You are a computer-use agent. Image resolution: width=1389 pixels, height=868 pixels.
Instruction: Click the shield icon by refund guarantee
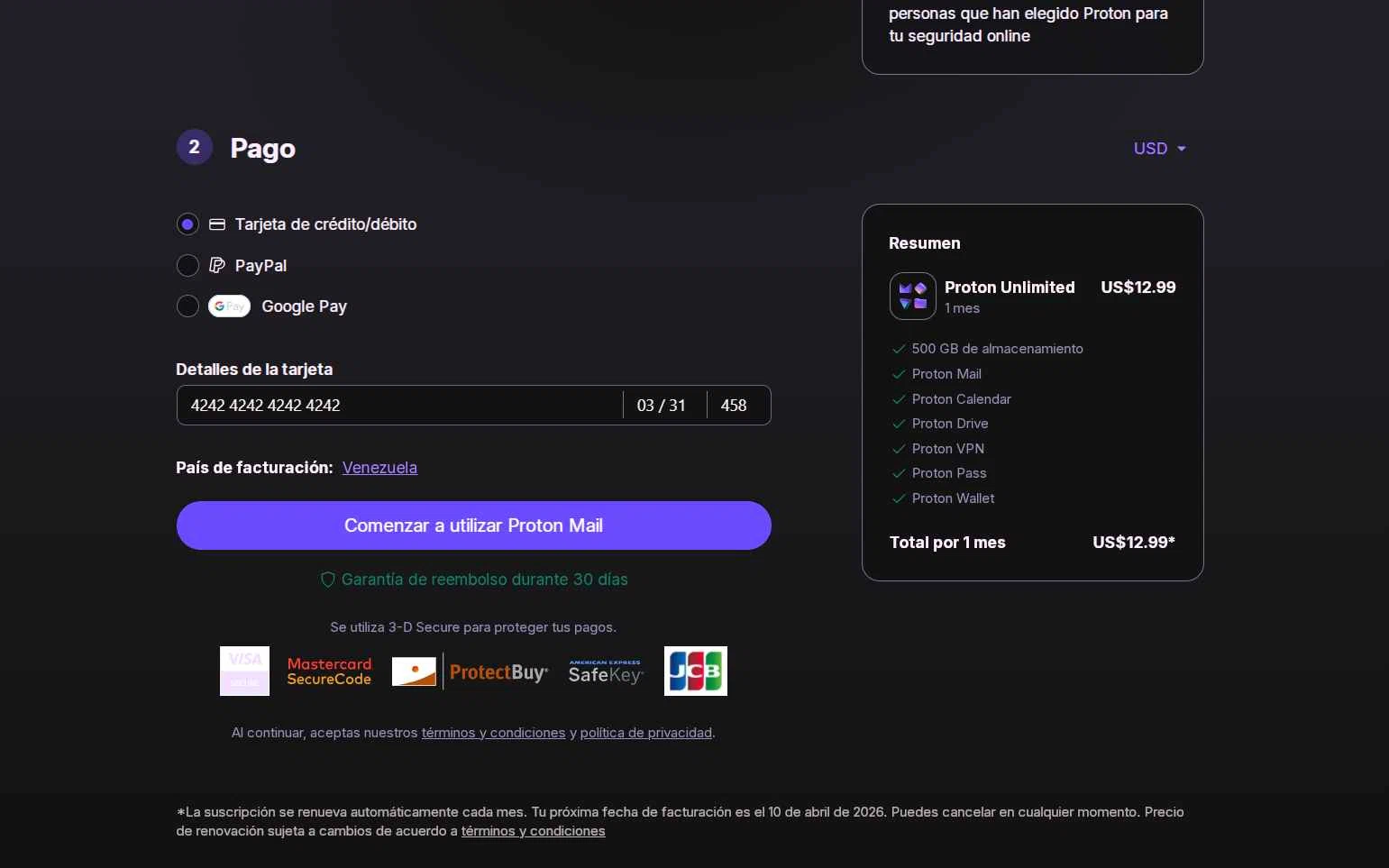coord(328,580)
